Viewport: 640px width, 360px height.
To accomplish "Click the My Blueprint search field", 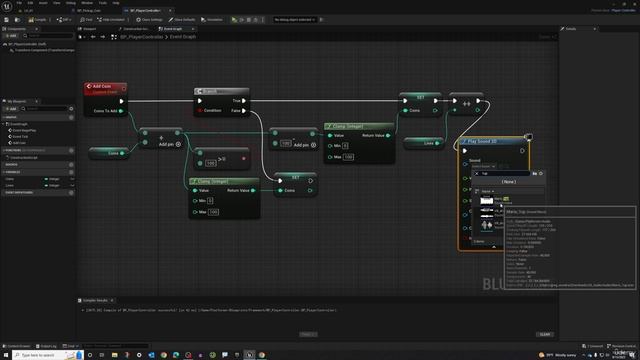I will [44, 109].
